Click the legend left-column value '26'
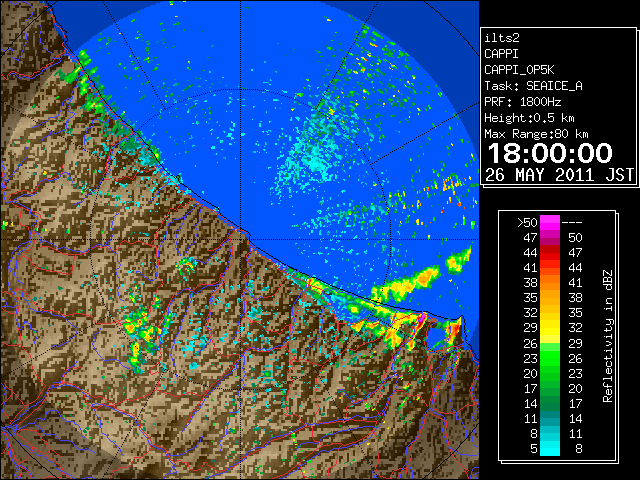Screen dimensions: 640x480 [531, 344]
